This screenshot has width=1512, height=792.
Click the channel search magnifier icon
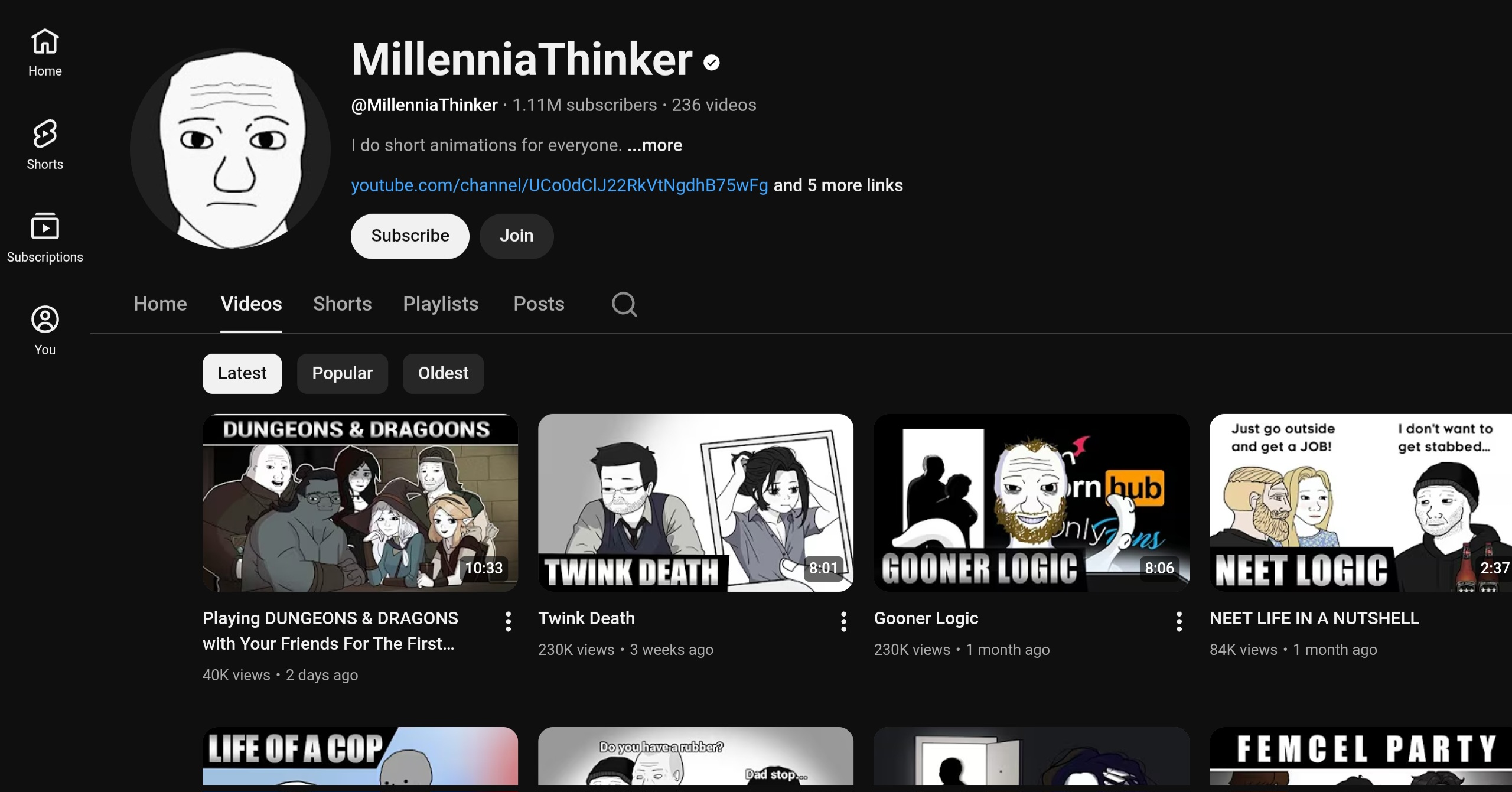[x=624, y=304]
